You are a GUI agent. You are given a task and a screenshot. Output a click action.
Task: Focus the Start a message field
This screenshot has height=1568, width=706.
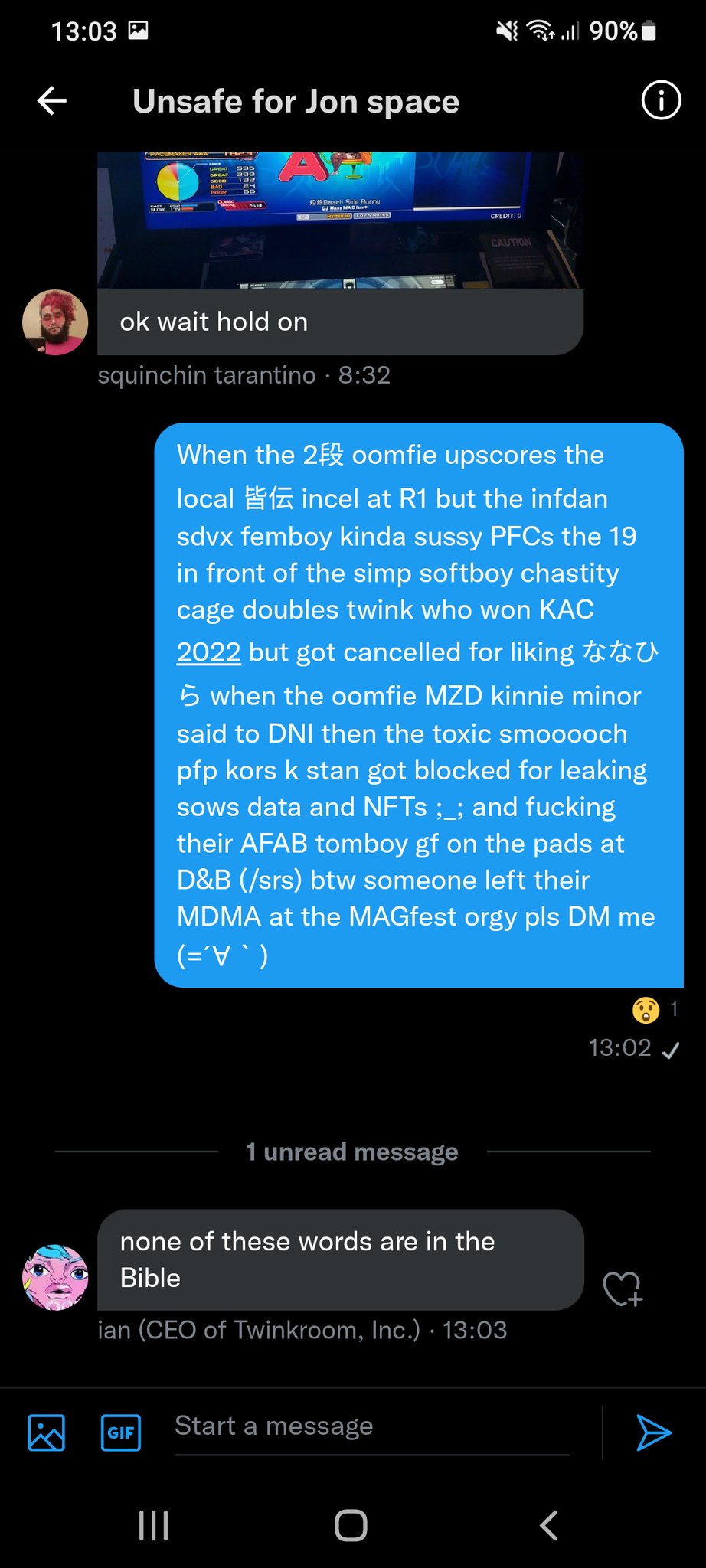coord(372,1426)
